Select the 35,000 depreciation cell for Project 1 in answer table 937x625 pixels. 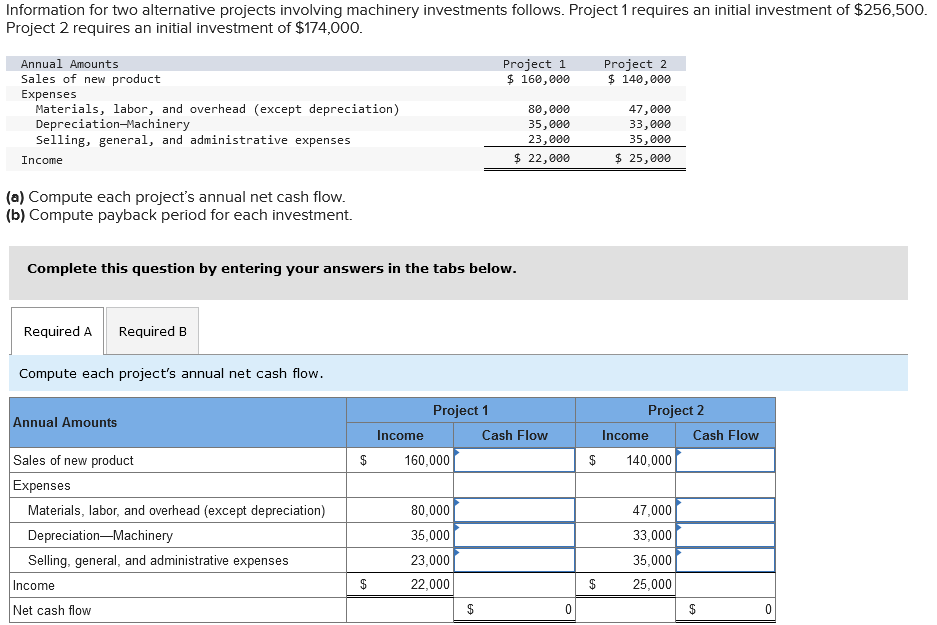(x=400, y=535)
